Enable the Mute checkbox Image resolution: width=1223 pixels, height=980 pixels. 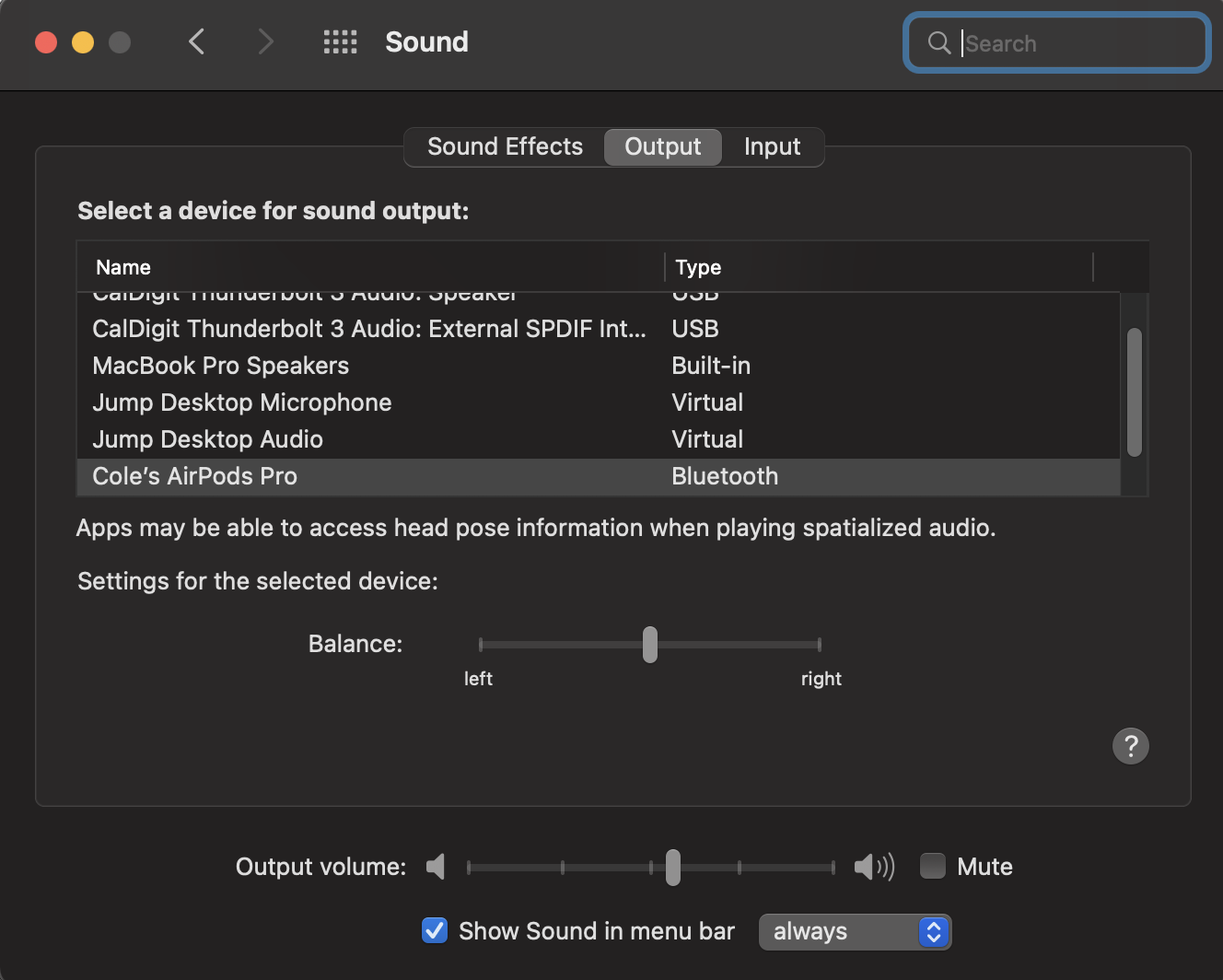tap(933, 867)
